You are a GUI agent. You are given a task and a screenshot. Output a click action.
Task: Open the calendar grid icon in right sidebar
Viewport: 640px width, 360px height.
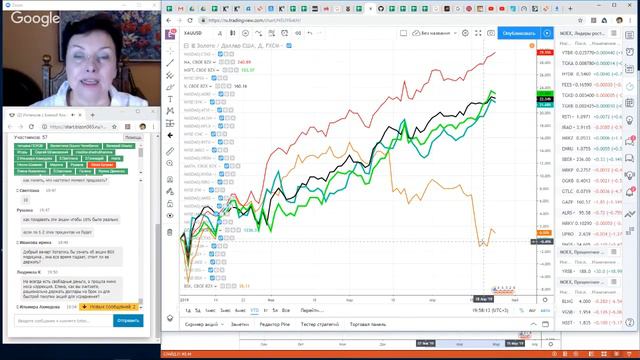click(x=629, y=103)
